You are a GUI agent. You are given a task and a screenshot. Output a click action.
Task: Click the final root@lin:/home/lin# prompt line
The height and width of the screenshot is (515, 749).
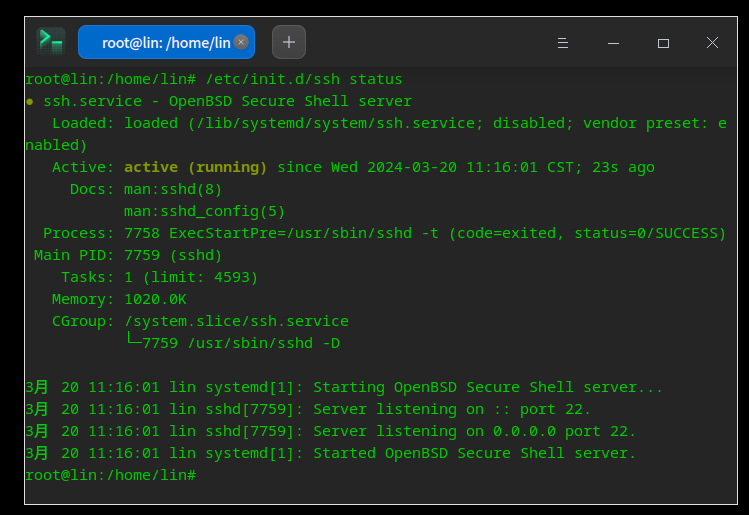111,475
